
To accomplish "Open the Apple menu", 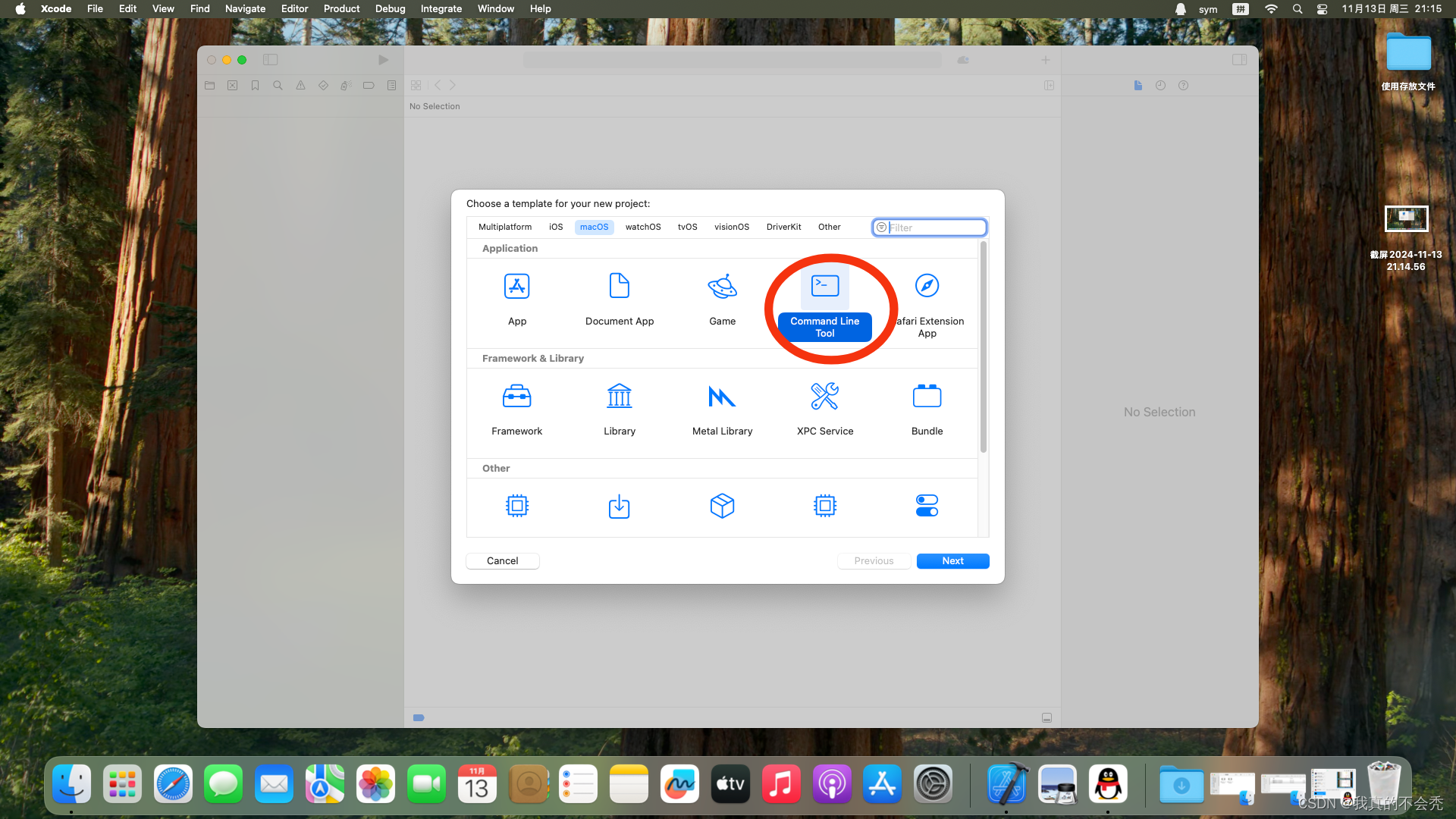I will click(20, 9).
